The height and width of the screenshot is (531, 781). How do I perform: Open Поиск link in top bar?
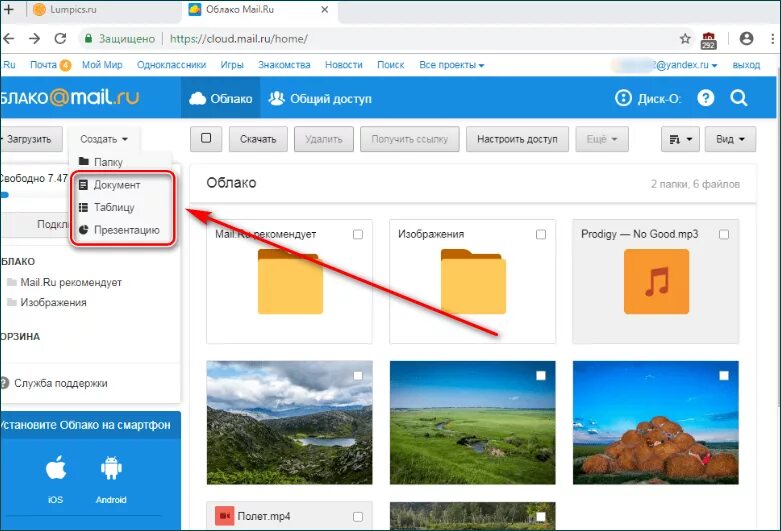[x=390, y=65]
